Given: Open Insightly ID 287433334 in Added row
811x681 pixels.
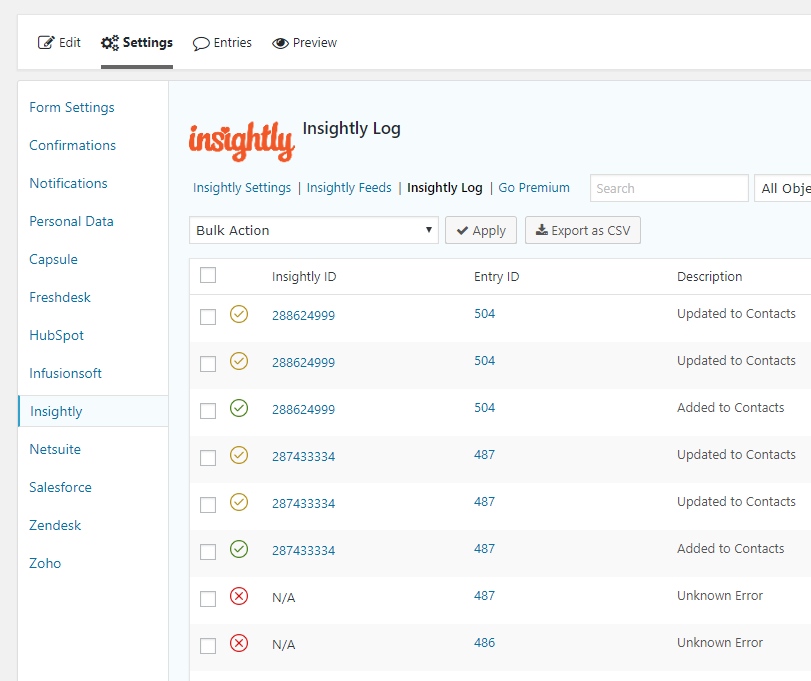Looking at the screenshot, I should pos(304,551).
